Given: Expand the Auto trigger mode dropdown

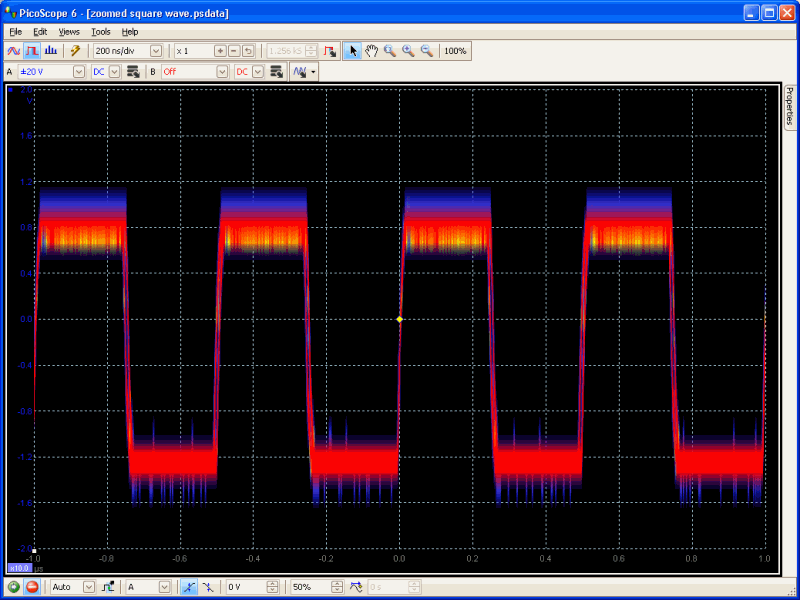Looking at the screenshot, I should click(89, 587).
